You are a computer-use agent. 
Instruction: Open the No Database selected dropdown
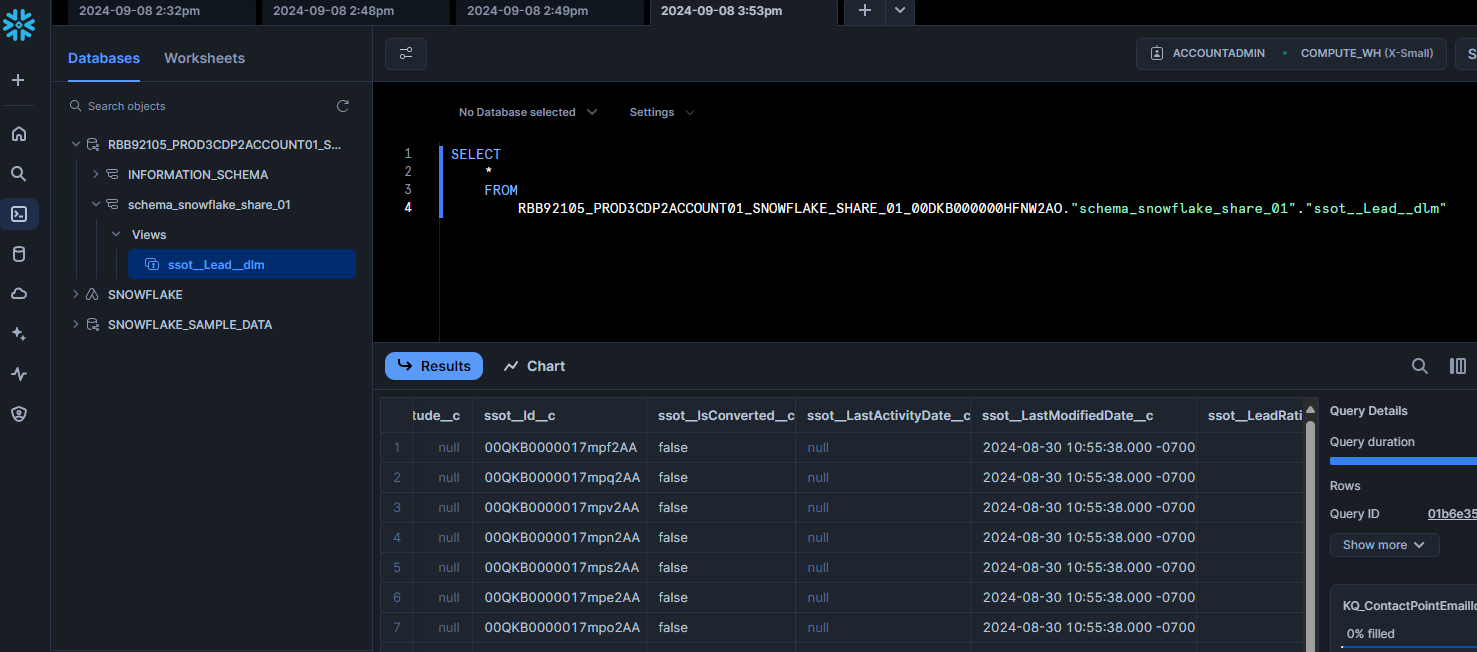pos(528,112)
